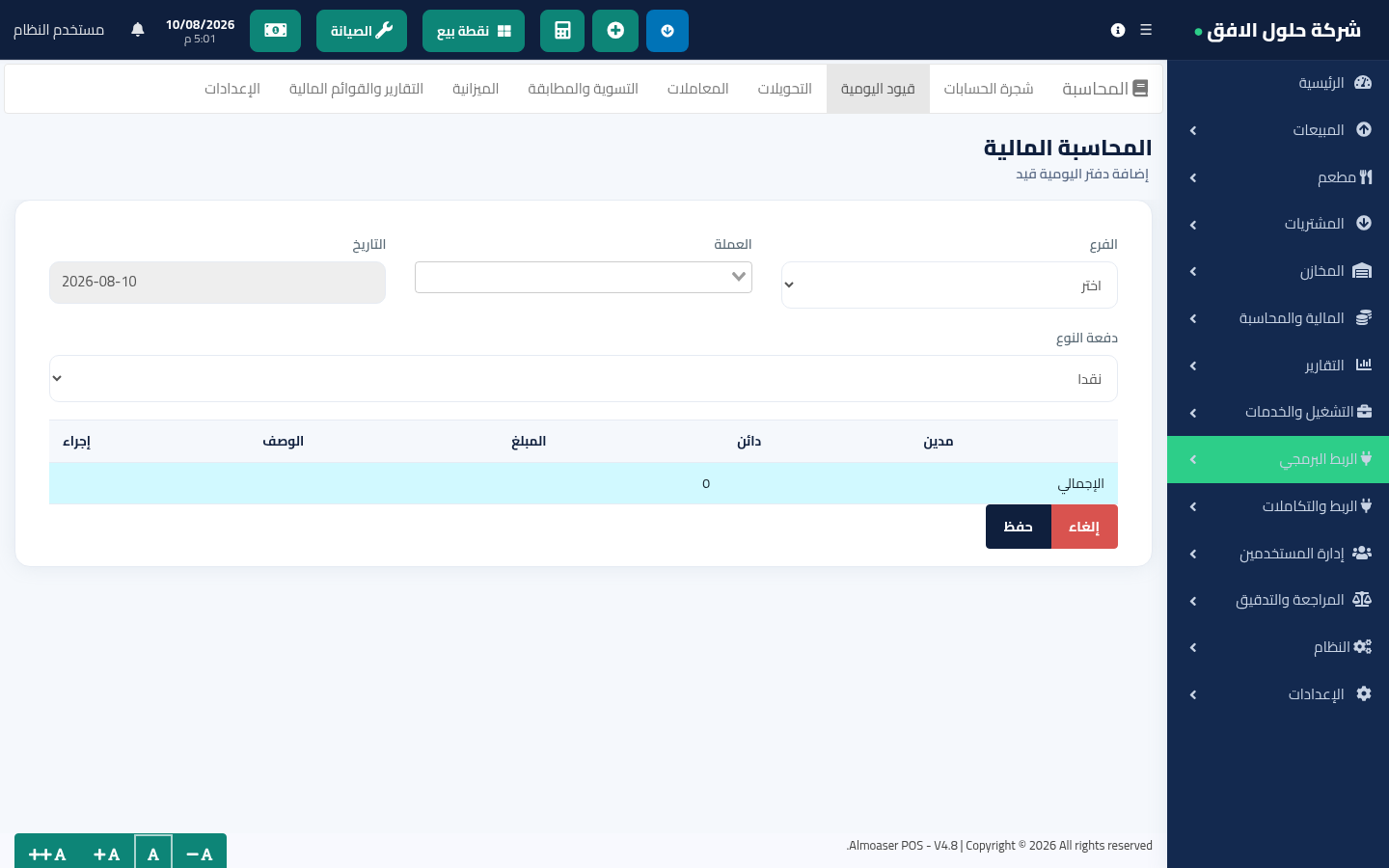This screenshot has height=868, width=1389.
Task: Click the الإجمالي total row label
Action: (1080, 484)
